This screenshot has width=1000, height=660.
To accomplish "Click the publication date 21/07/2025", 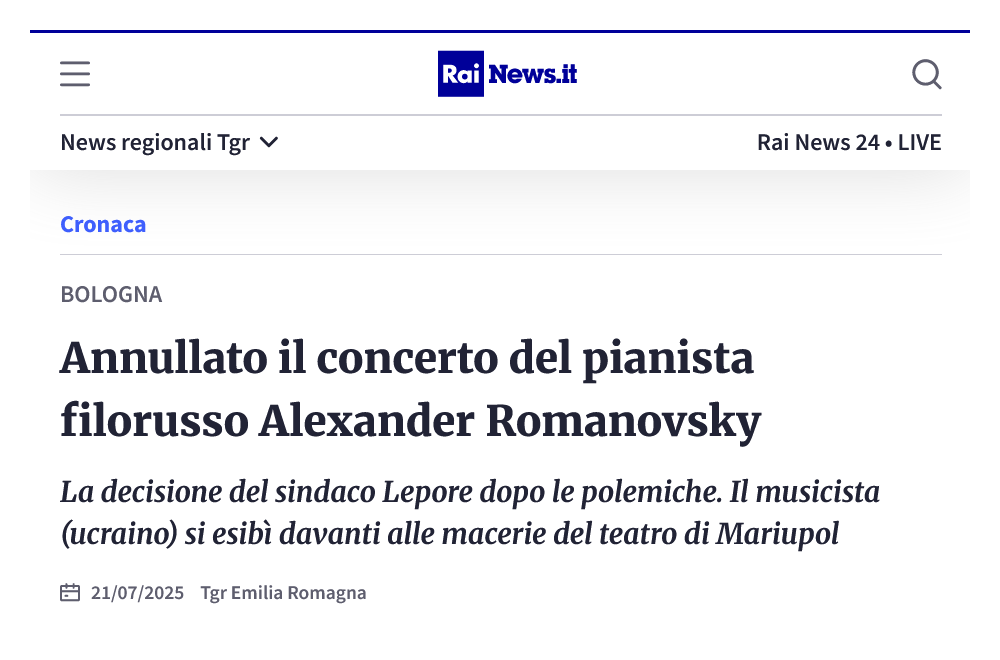I will [x=137, y=593].
